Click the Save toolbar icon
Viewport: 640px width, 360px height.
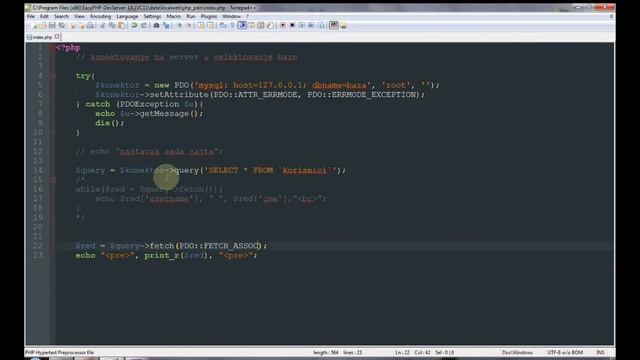click(52, 25)
